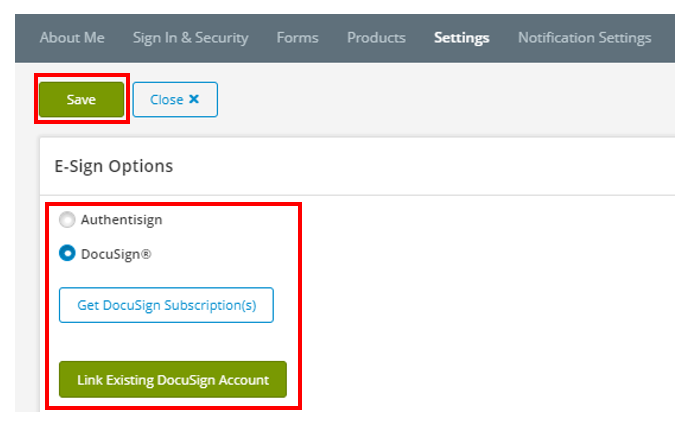Open the About Me tab
This screenshot has width=690, height=426.
click(72, 38)
